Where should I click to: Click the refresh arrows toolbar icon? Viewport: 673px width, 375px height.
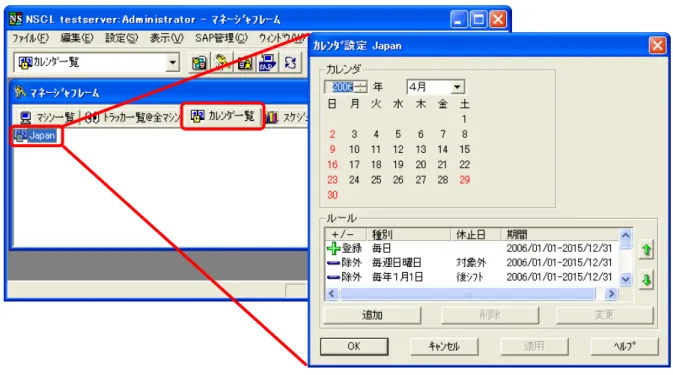click(x=291, y=63)
